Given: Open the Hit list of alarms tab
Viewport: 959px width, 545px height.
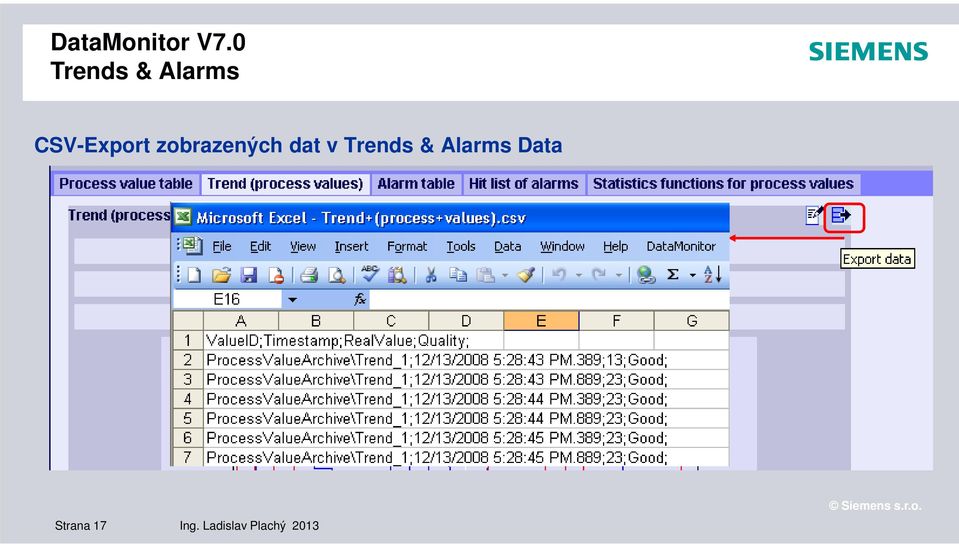Looking at the screenshot, I should (524, 184).
